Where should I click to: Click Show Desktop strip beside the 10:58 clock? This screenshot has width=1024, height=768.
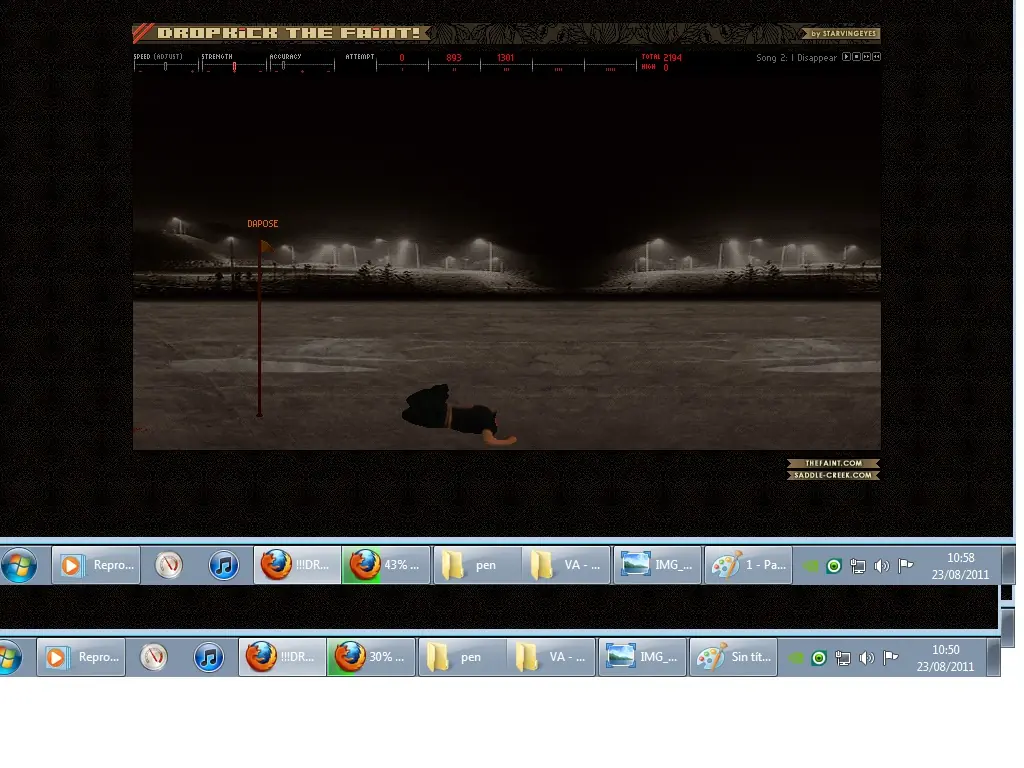click(x=1009, y=565)
